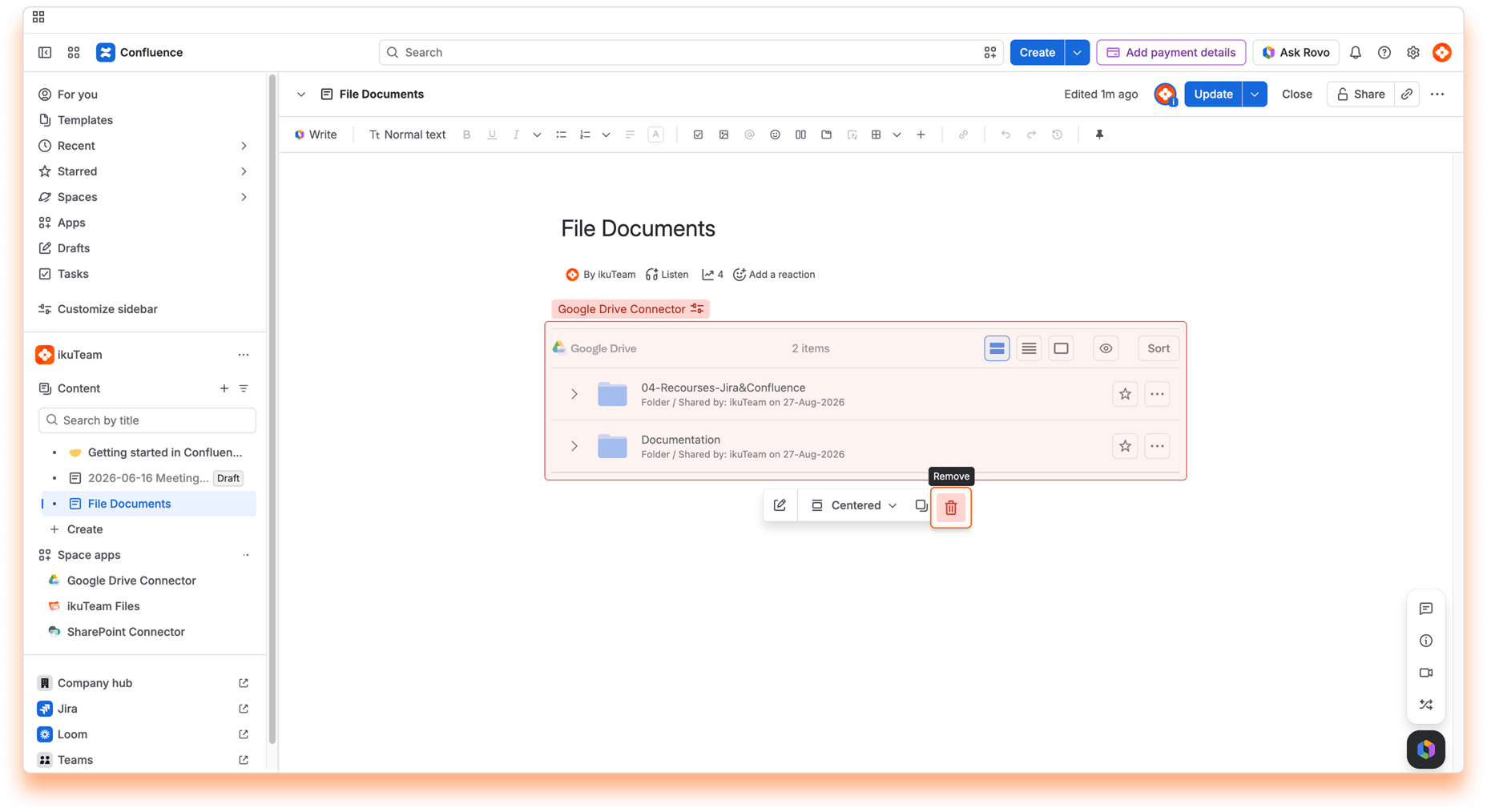
Task: Expand the Recent section in sidebar
Action: click(x=244, y=146)
